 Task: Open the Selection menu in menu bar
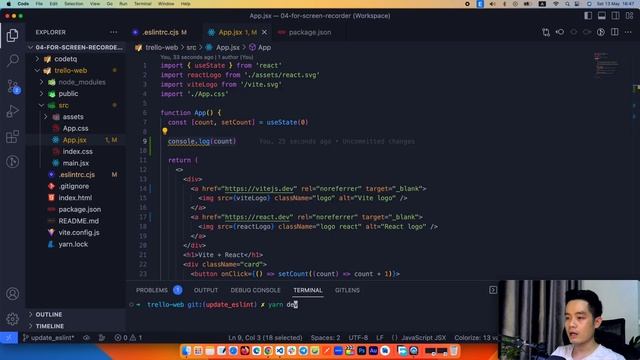tap(73, 4)
